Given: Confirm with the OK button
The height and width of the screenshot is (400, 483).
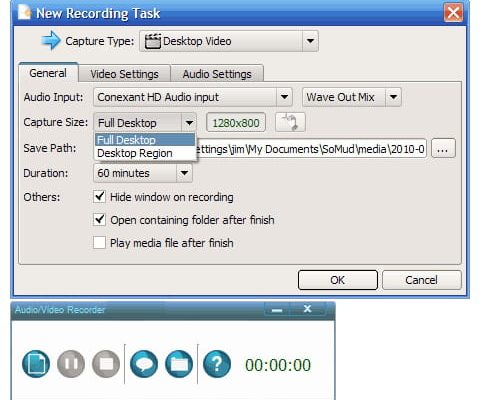Looking at the screenshot, I should click(338, 280).
